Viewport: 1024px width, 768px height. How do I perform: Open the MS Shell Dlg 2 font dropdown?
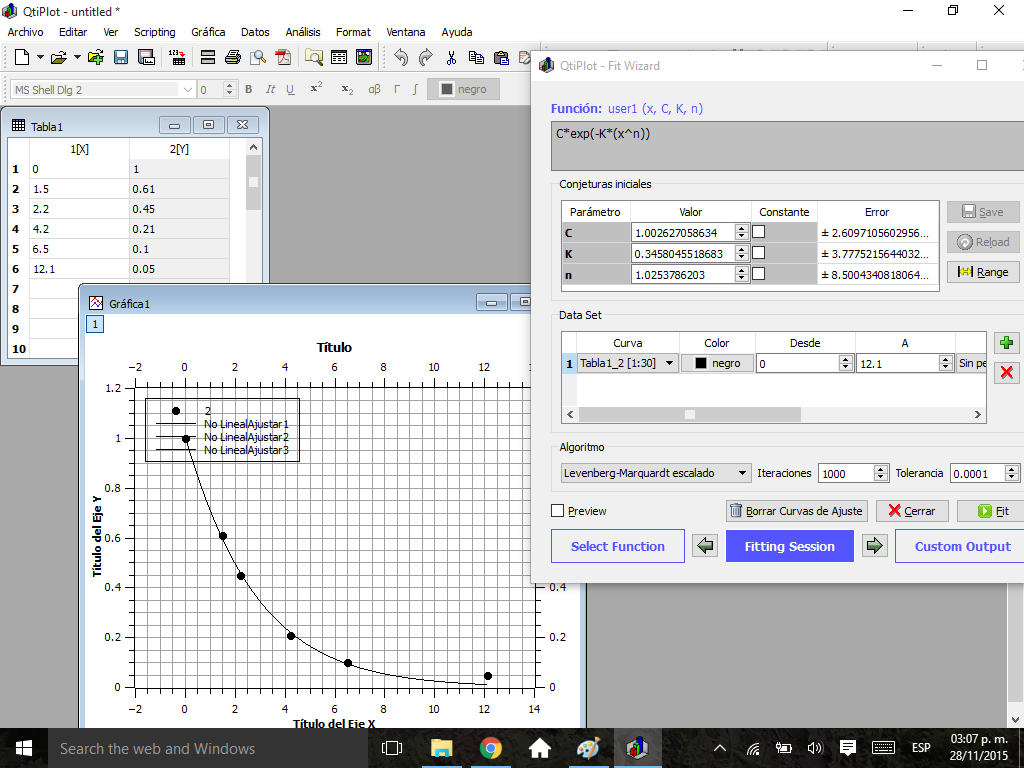click(187, 89)
